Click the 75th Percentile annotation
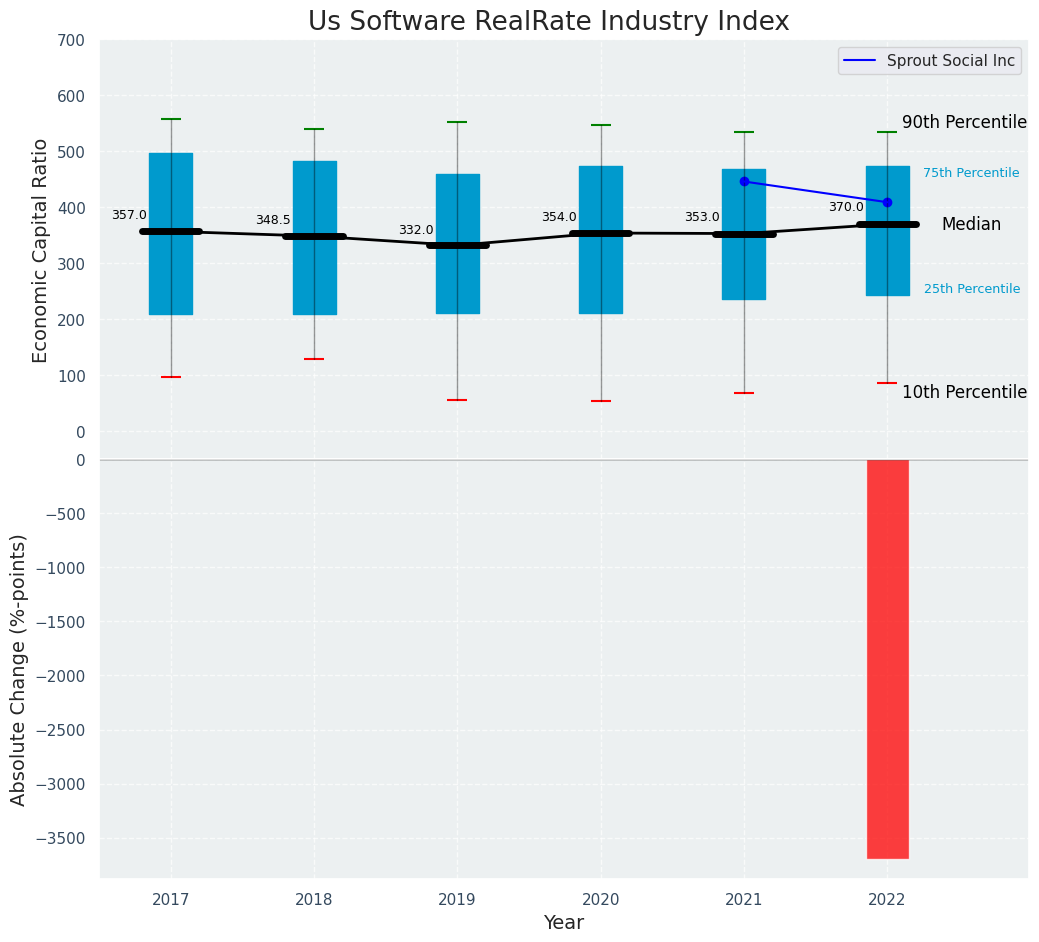The height and width of the screenshot is (942, 1039). pyautogui.click(x=971, y=172)
